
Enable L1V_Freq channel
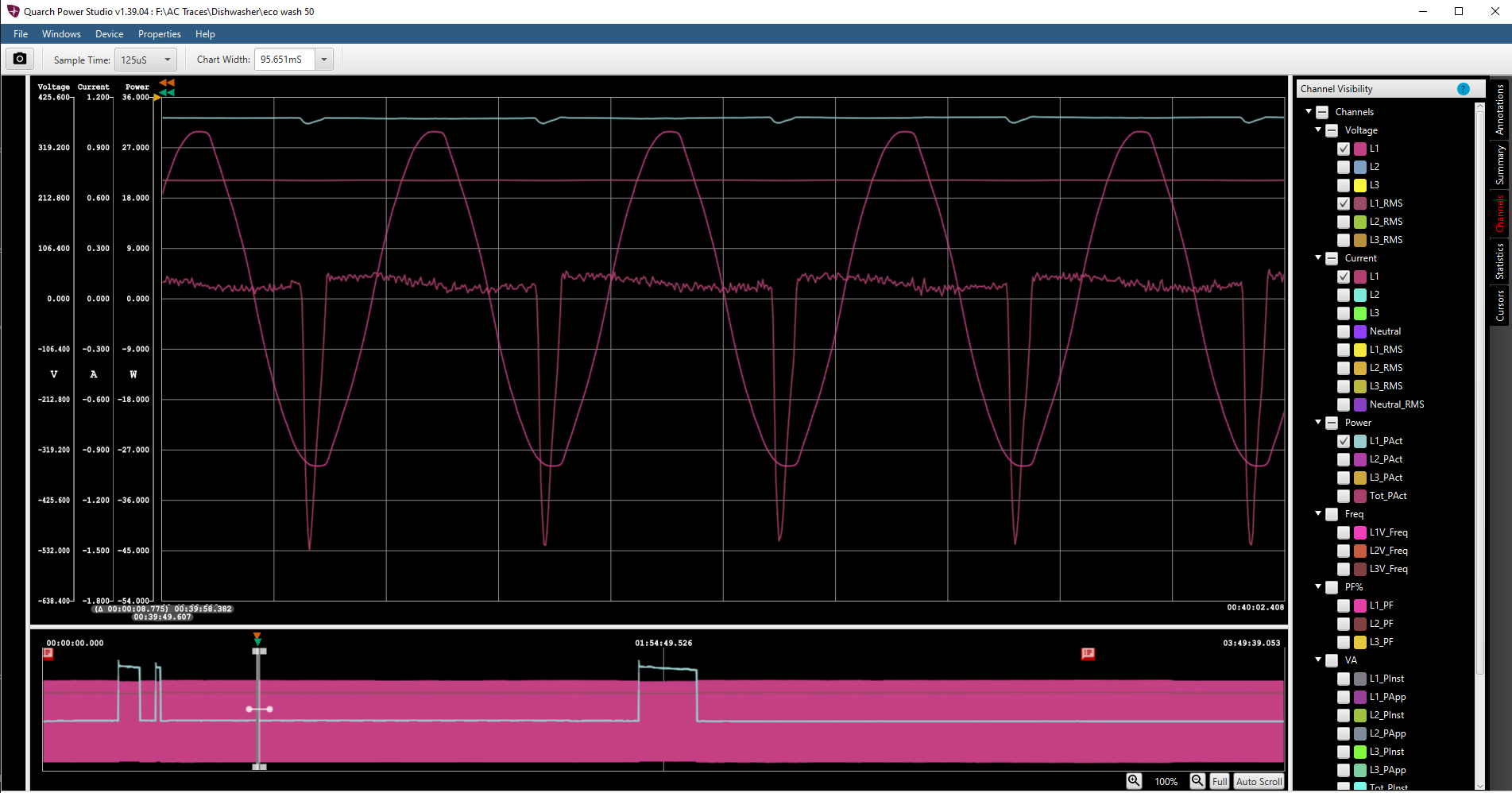click(1344, 532)
